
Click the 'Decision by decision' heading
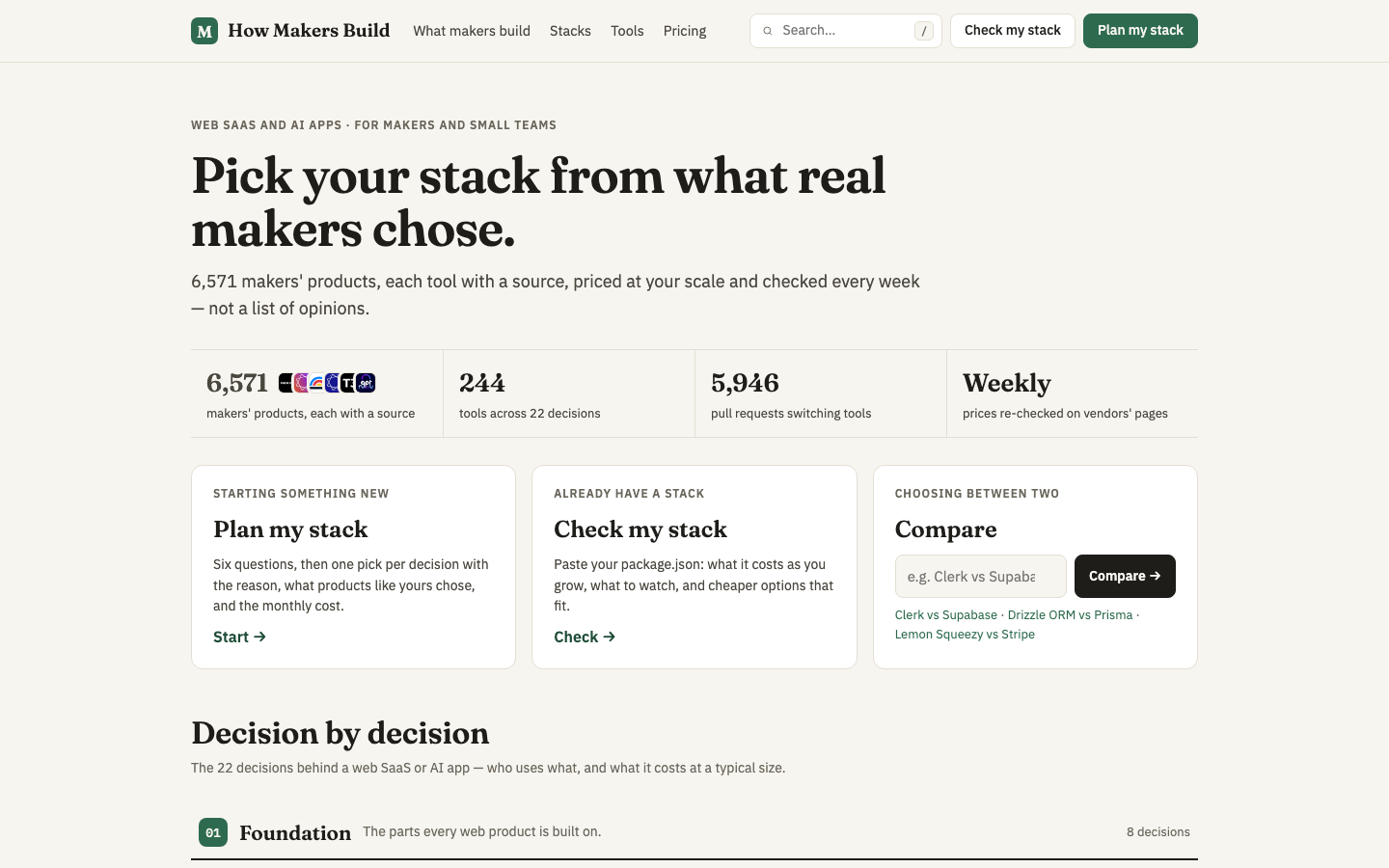pyautogui.click(x=340, y=733)
